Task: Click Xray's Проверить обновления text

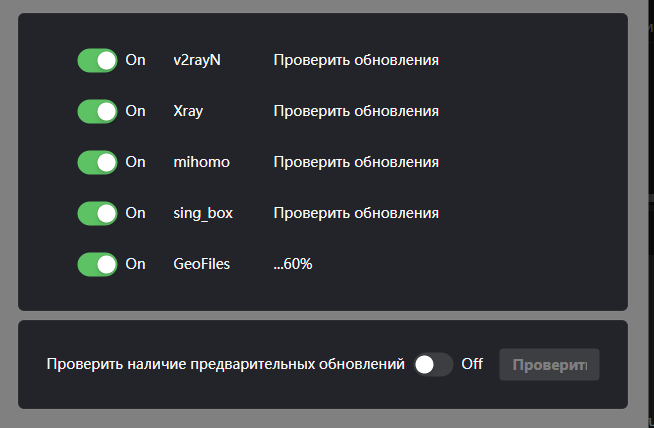Action: pos(356,111)
